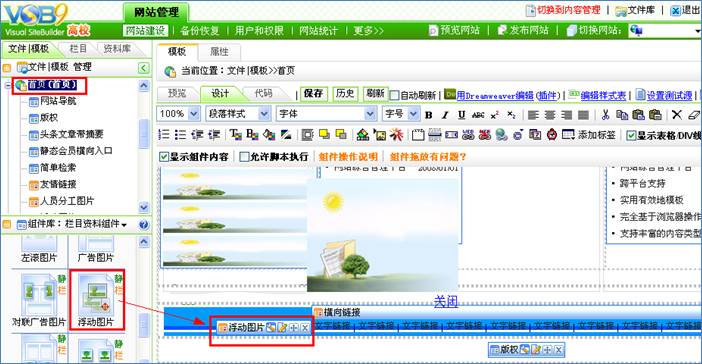Enable 允许脚本执行 checkbox

(244, 157)
